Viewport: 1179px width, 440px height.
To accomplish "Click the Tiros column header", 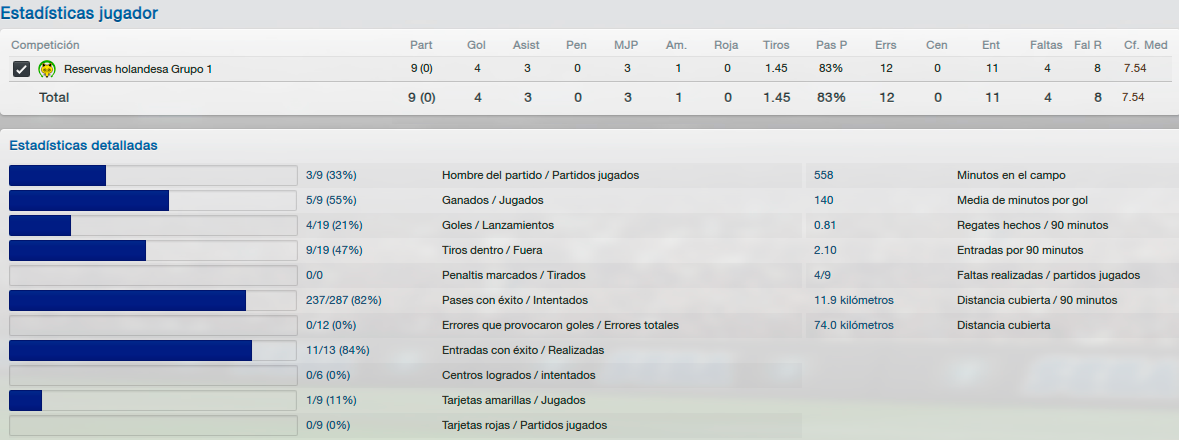I will tap(776, 45).
